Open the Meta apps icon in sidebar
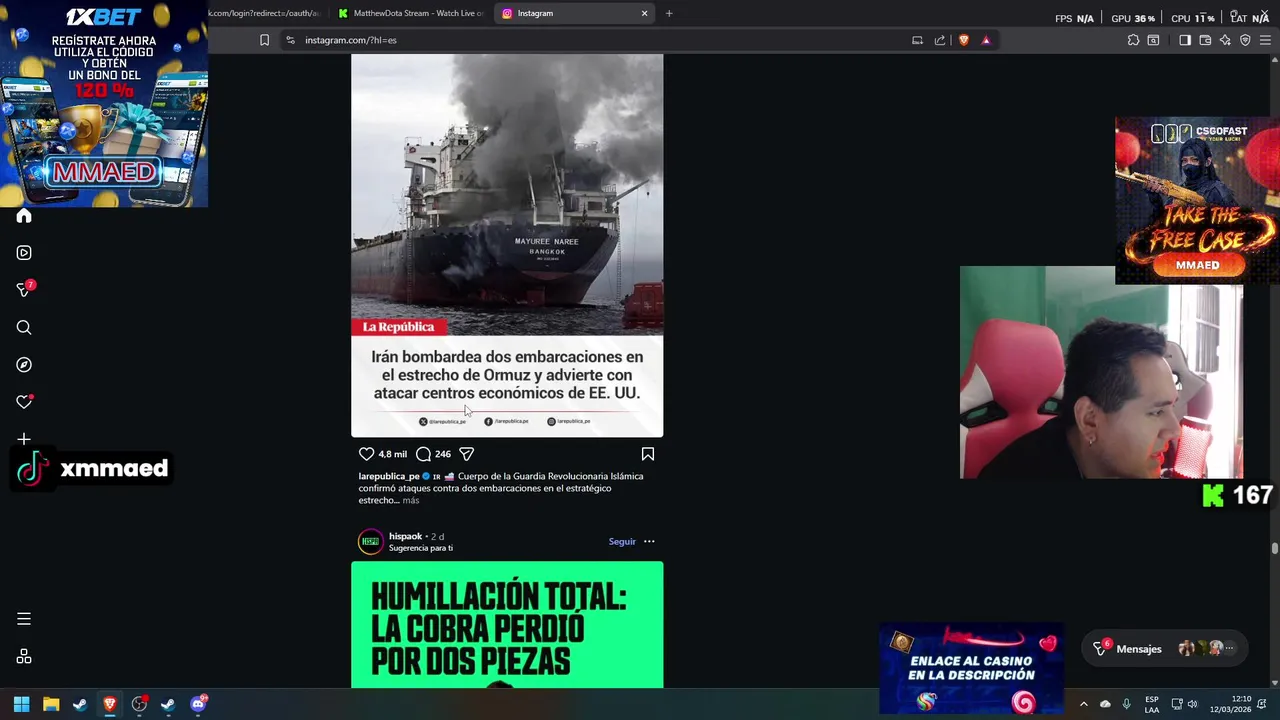Image resolution: width=1280 pixels, height=720 pixels. 24,657
